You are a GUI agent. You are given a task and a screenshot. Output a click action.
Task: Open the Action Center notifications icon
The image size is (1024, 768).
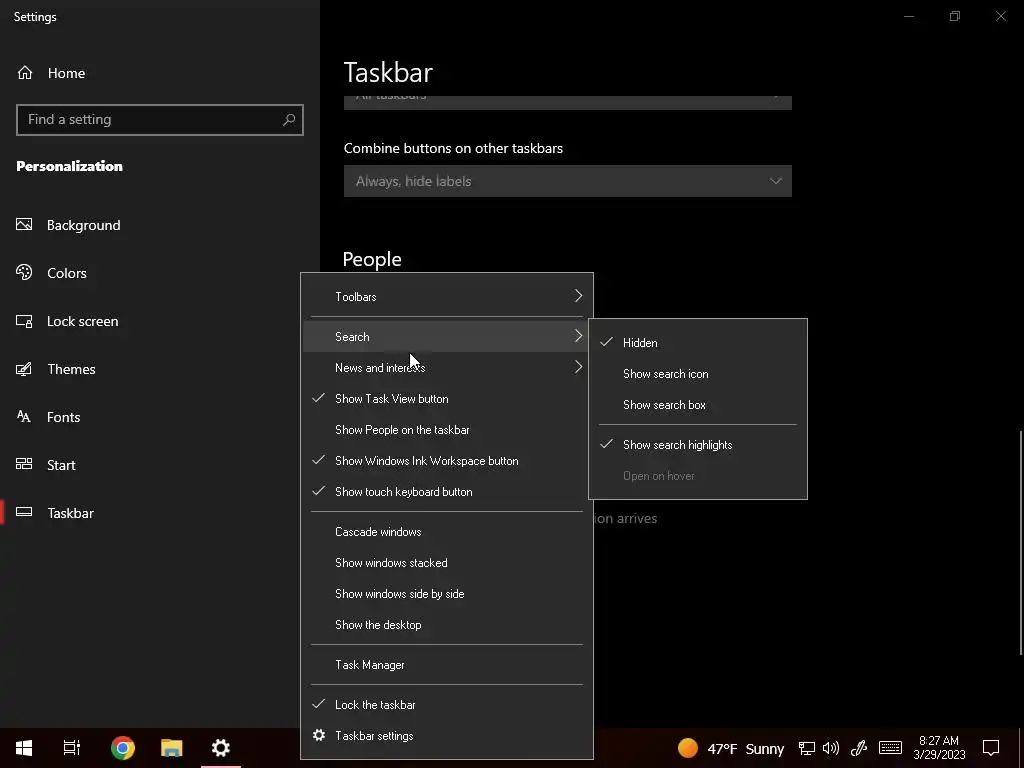(991, 748)
